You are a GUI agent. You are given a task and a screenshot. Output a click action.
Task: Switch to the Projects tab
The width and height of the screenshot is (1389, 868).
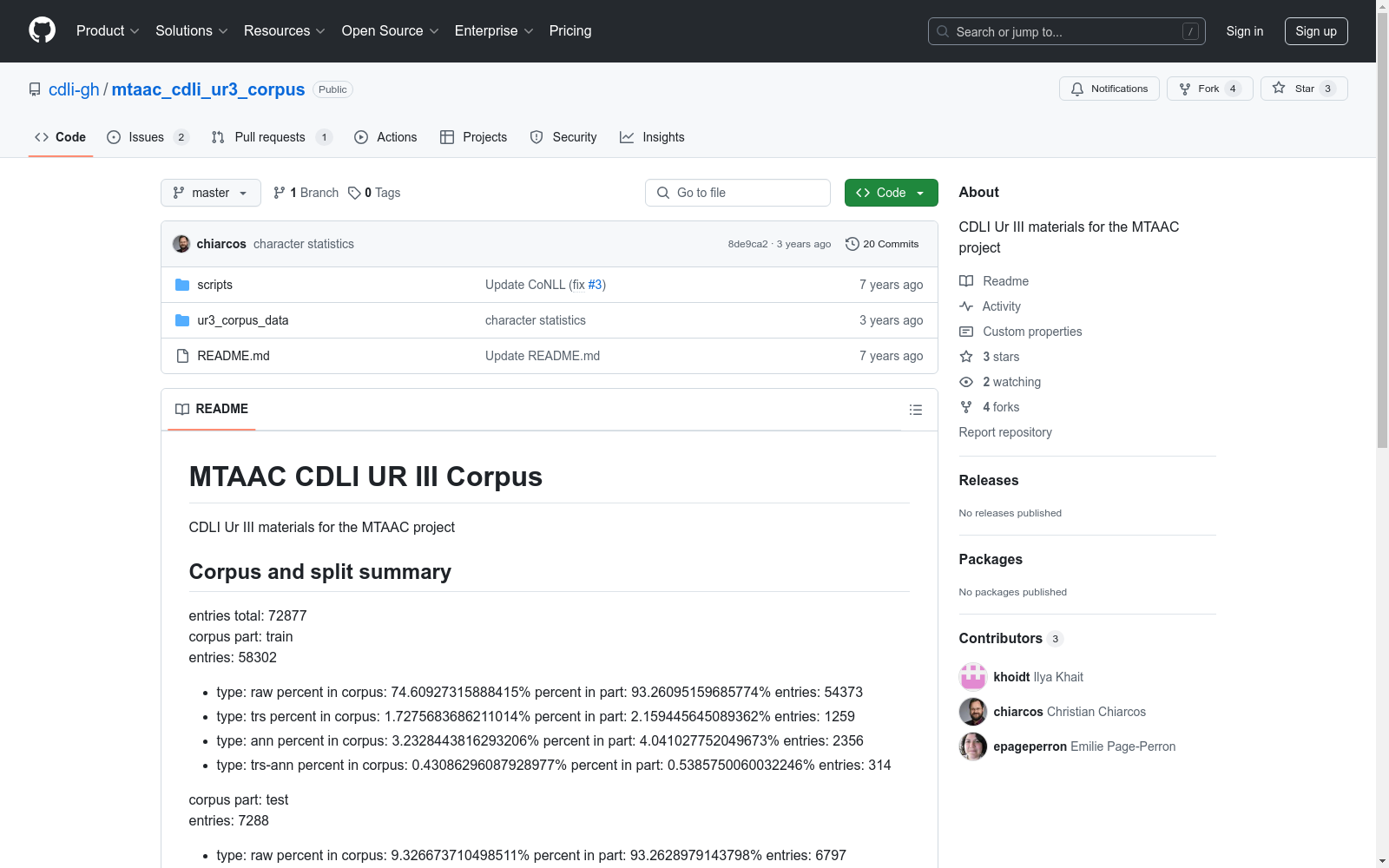tap(474, 137)
